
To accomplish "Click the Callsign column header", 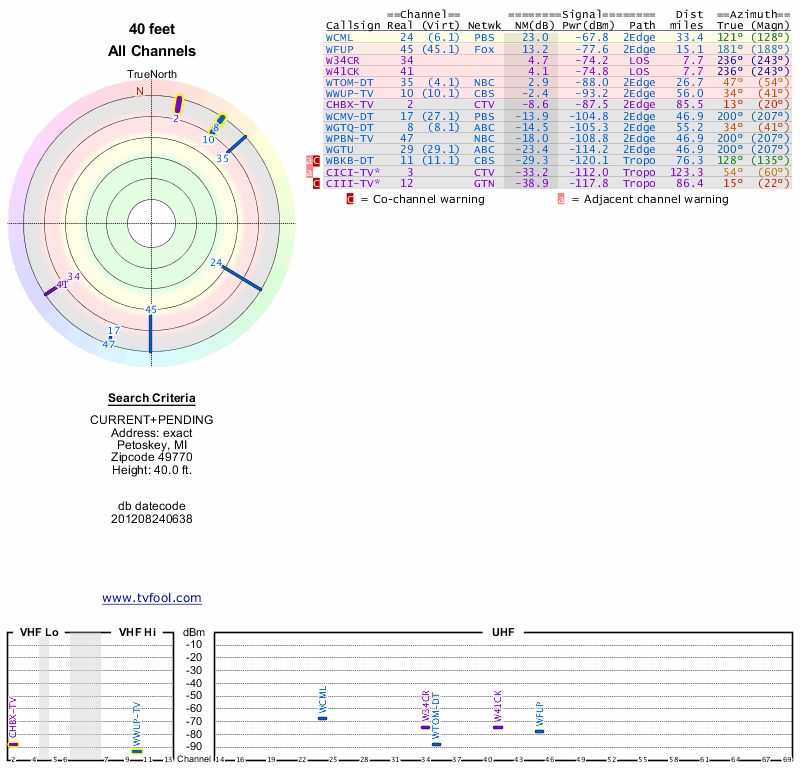I will click(x=353, y=26).
